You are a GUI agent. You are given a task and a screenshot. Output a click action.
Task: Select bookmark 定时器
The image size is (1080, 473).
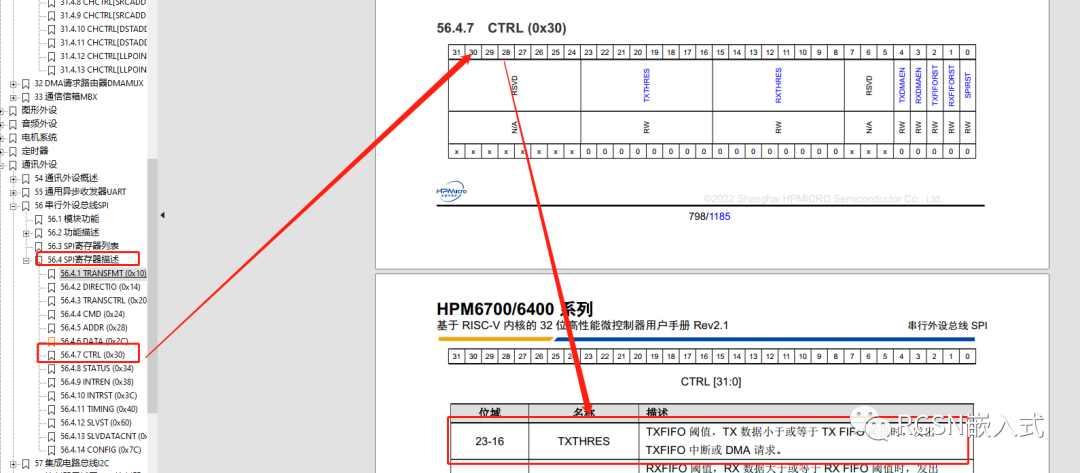(x=35, y=151)
